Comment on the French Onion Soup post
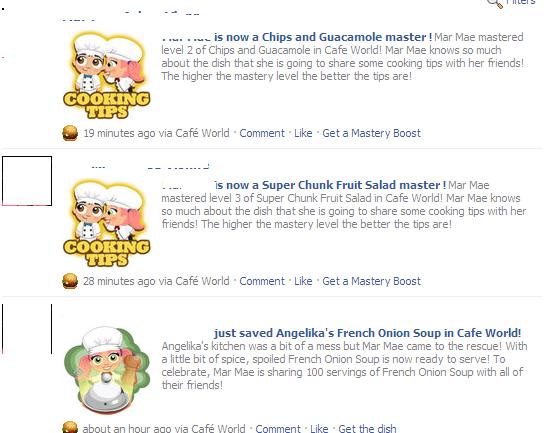Image resolution: width=547 pixels, height=433 pixels. pos(278,428)
